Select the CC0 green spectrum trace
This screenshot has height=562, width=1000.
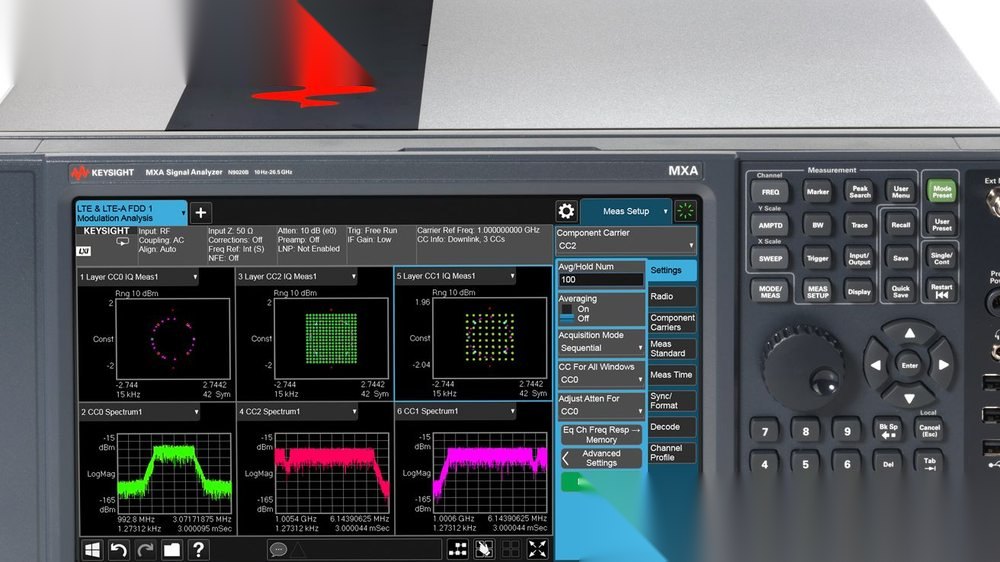(x=175, y=473)
